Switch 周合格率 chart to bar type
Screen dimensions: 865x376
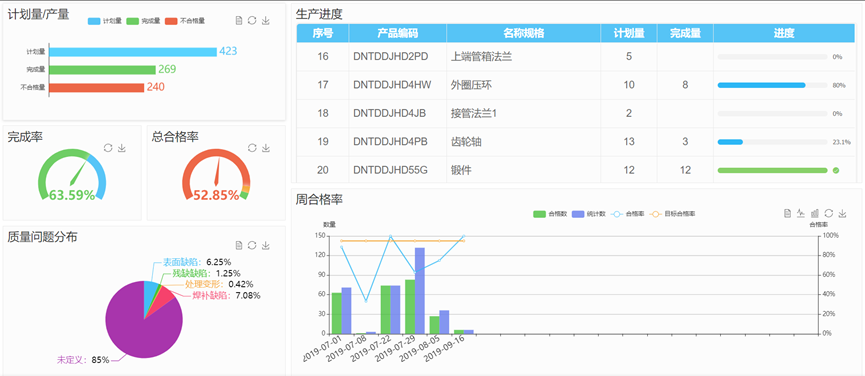815,213
